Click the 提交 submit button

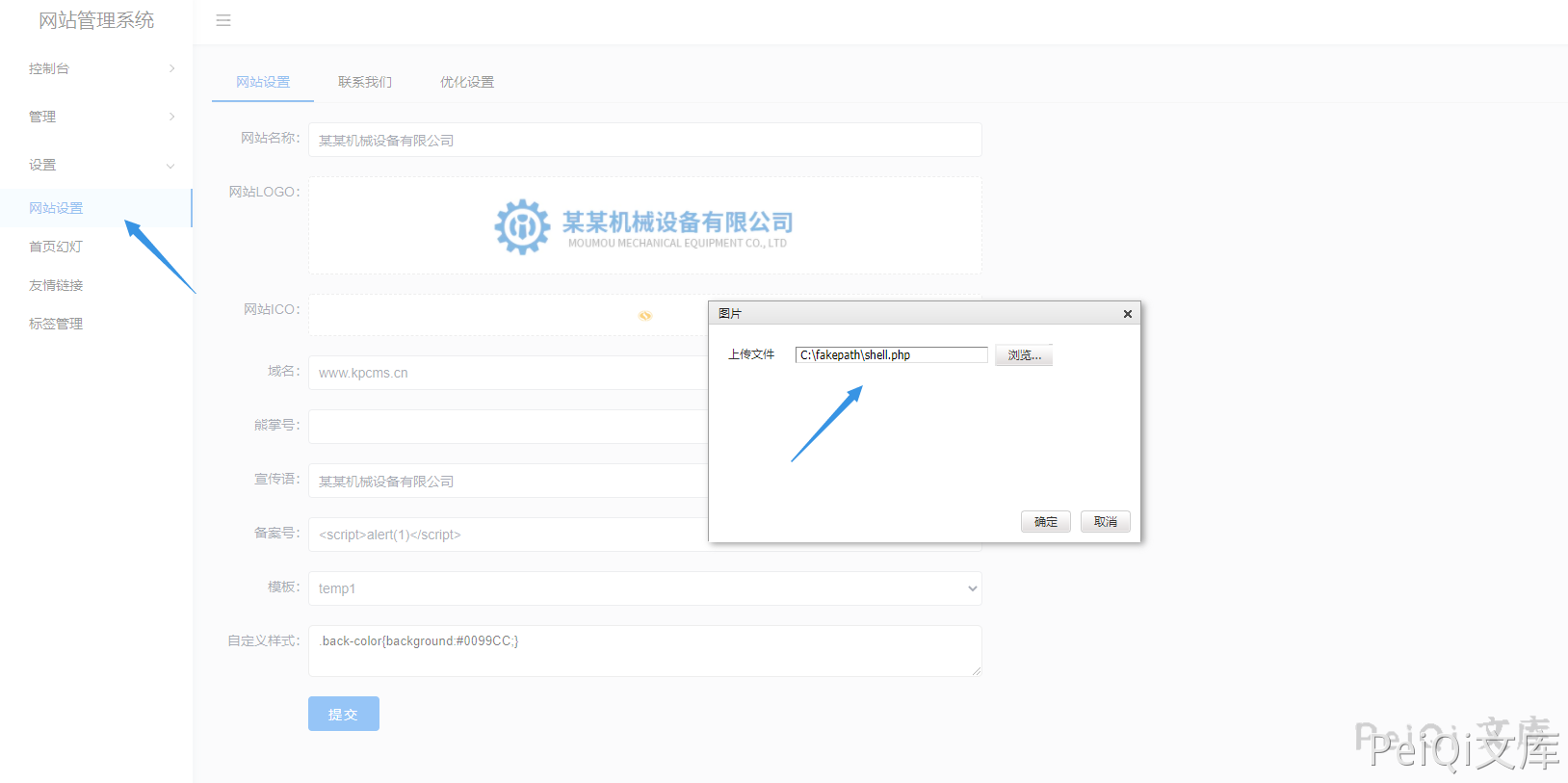click(343, 714)
